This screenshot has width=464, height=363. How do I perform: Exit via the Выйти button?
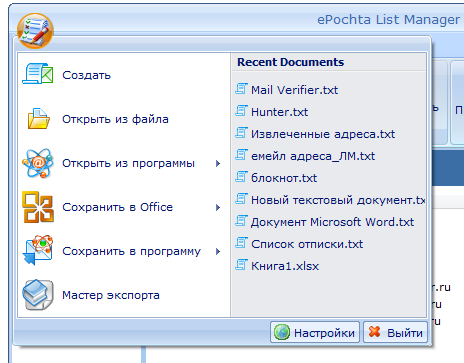coord(395,332)
